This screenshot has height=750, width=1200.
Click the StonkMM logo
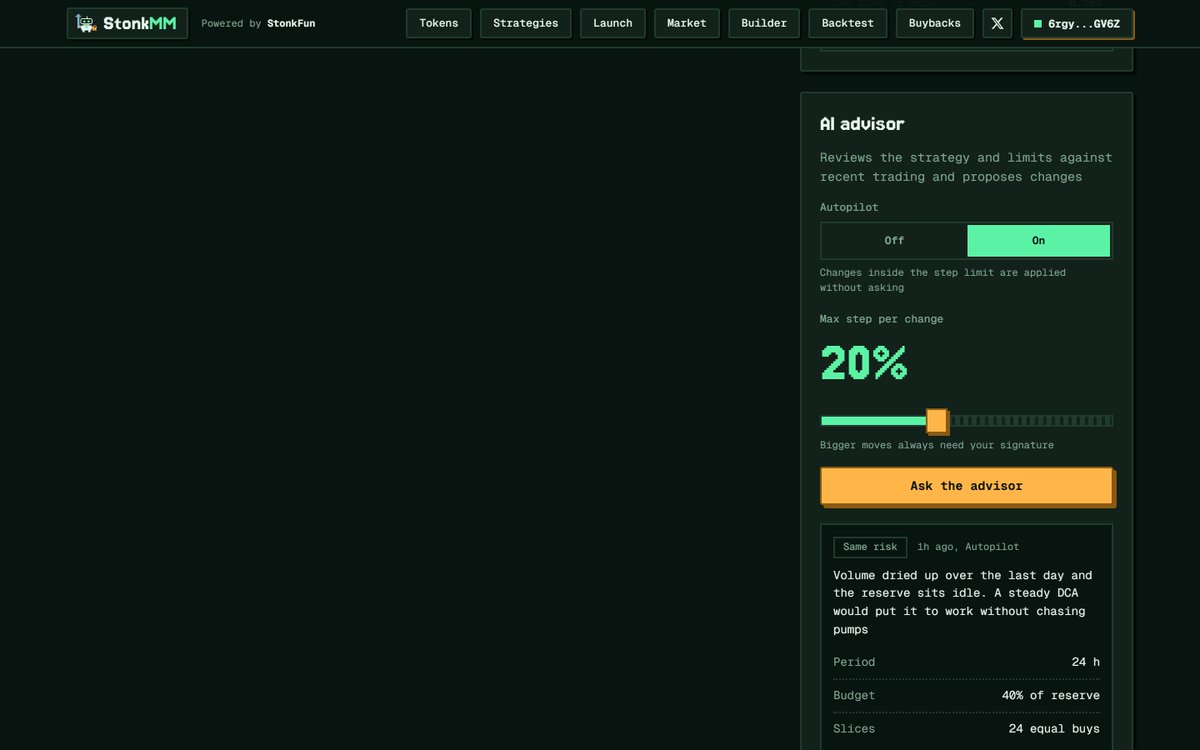[127, 23]
